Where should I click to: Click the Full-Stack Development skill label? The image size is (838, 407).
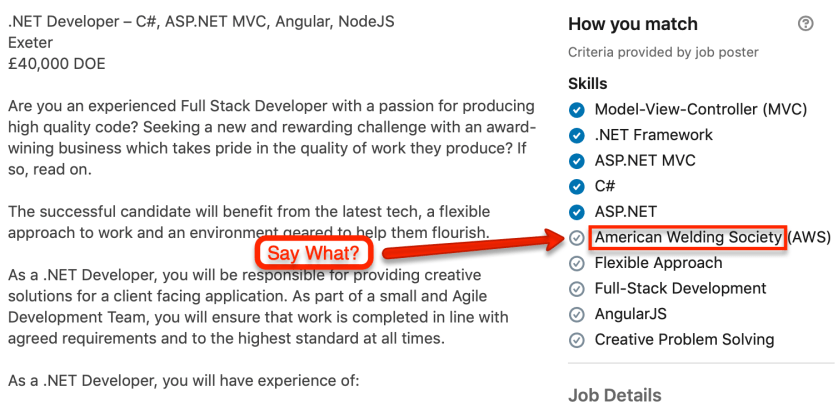(x=680, y=289)
